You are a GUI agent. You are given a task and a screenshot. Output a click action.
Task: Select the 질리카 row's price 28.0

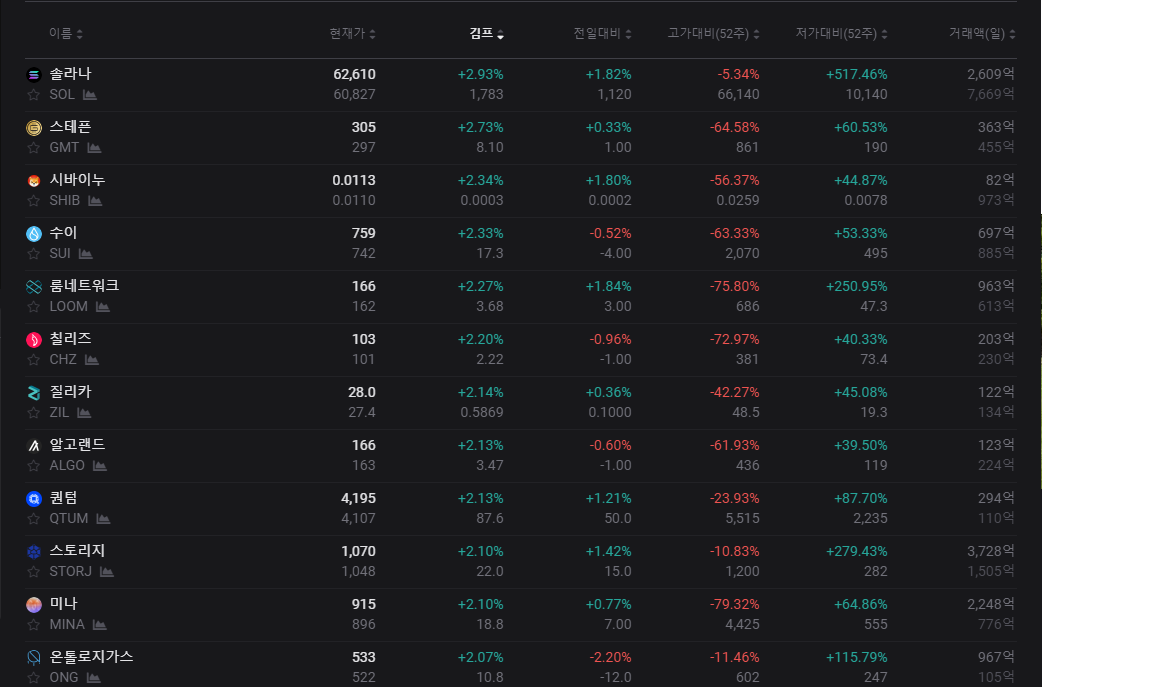362,392
